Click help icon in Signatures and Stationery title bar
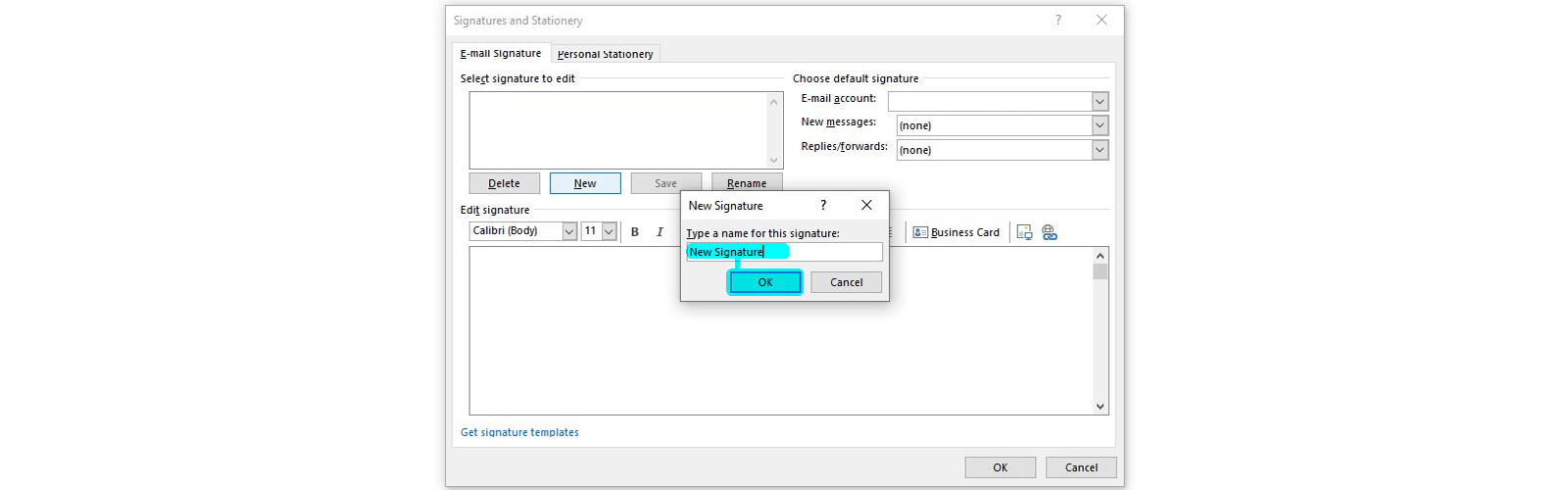Image resolution: width=1568 pixels, height=490 pixels. pos(1058,21)
